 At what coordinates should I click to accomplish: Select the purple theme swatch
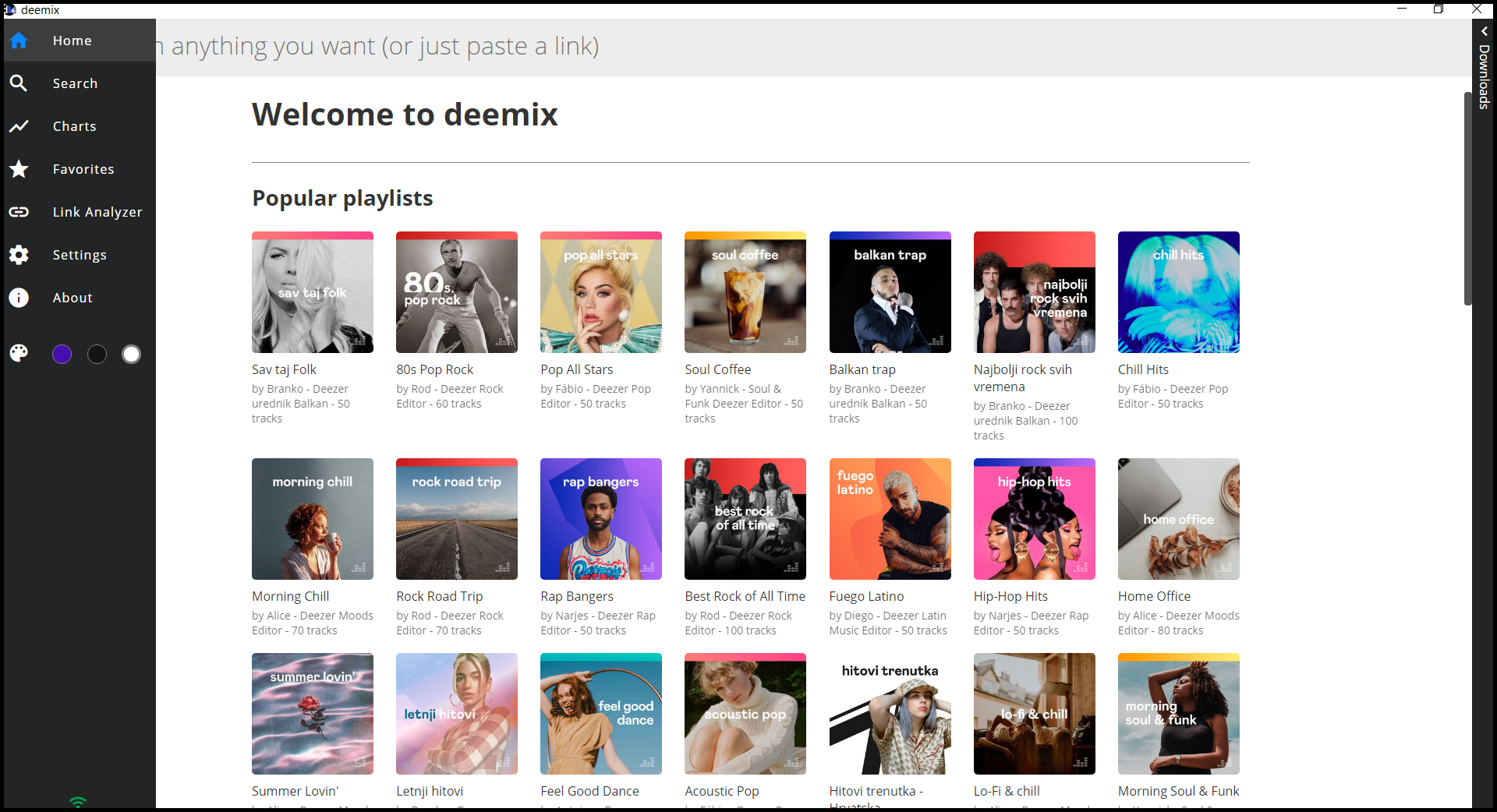62,355
